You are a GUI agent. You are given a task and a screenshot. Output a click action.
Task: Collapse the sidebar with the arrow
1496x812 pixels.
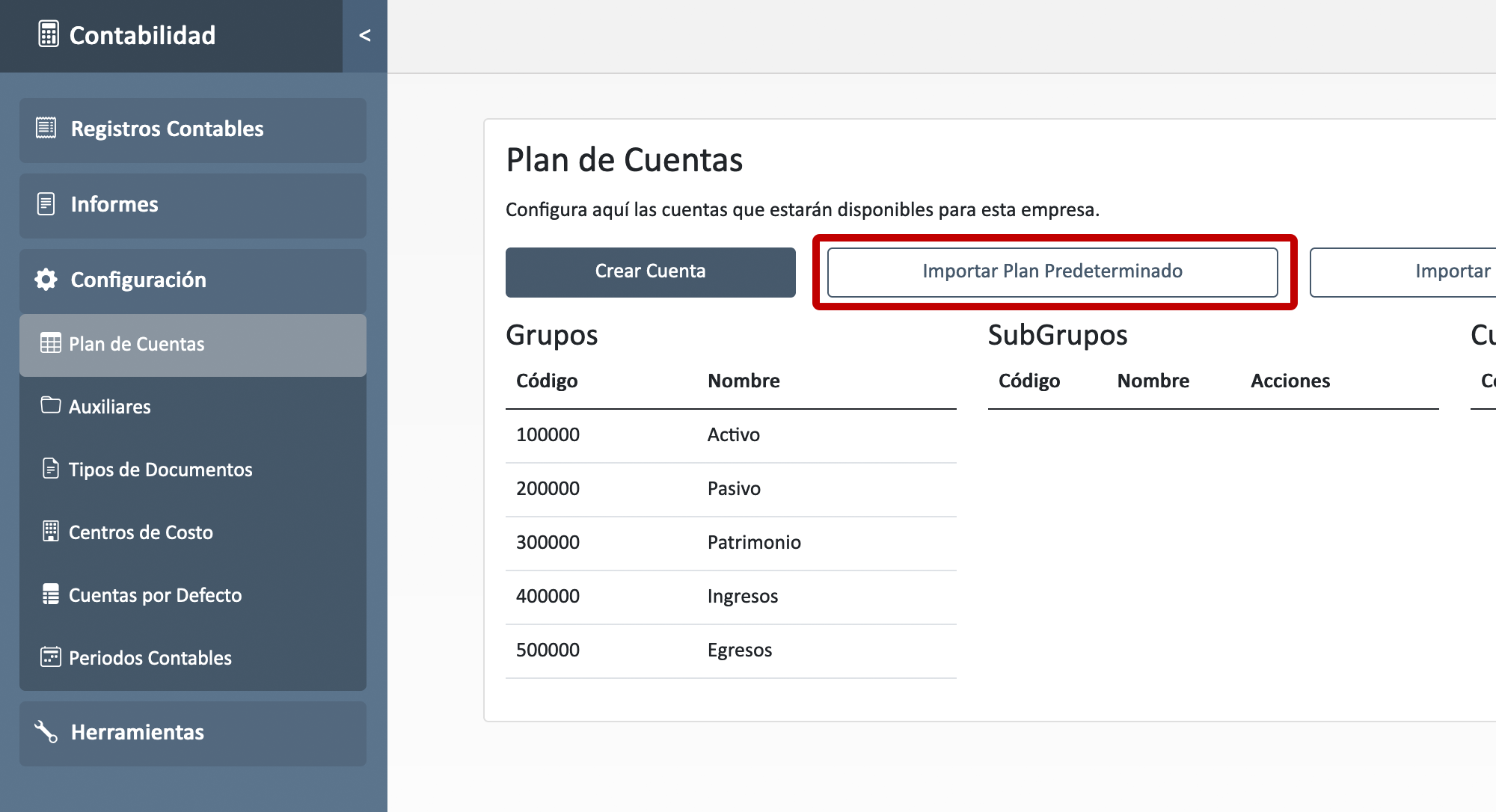[365, 35]
